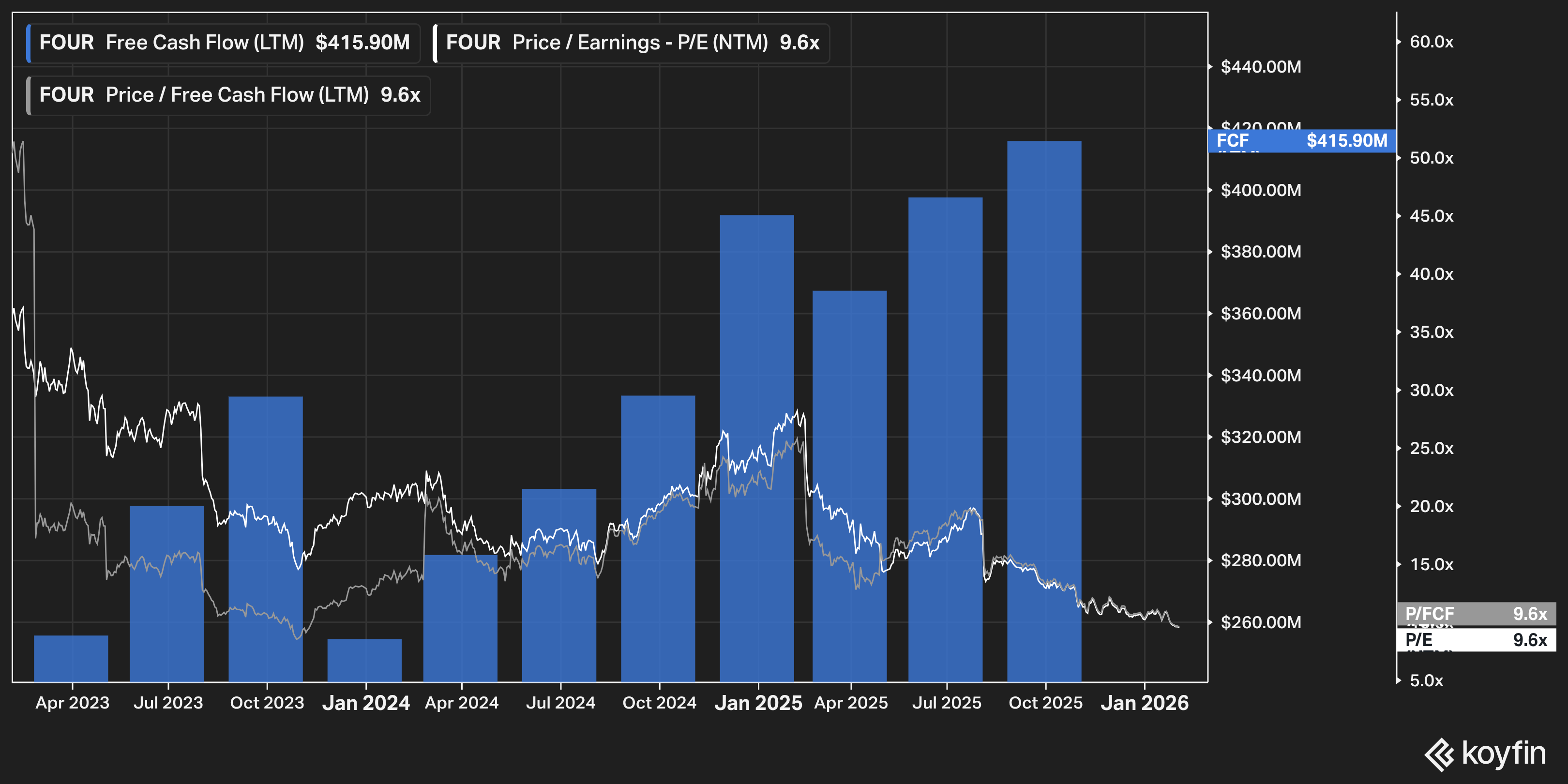Click the white P/E legend color marker

click(435, 43)
